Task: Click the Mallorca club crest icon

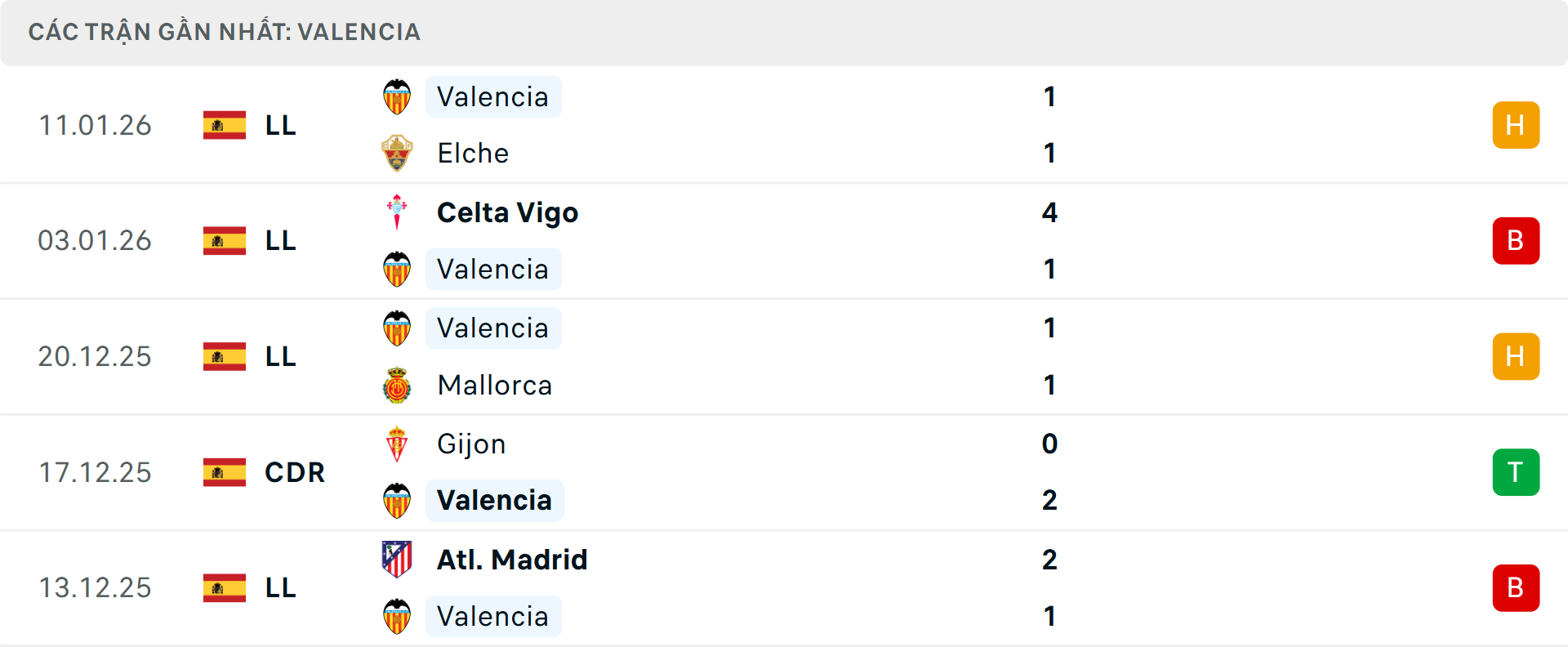Action: 397,386
